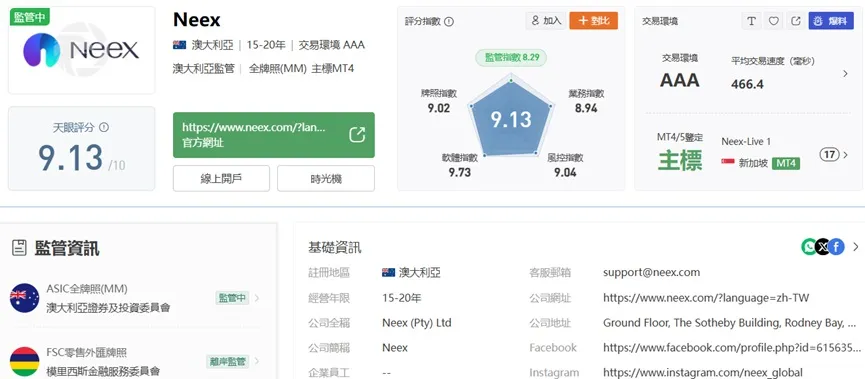865x379 pixels.
Task: Open the Facebook profile URL
Action: coord(731,348)
